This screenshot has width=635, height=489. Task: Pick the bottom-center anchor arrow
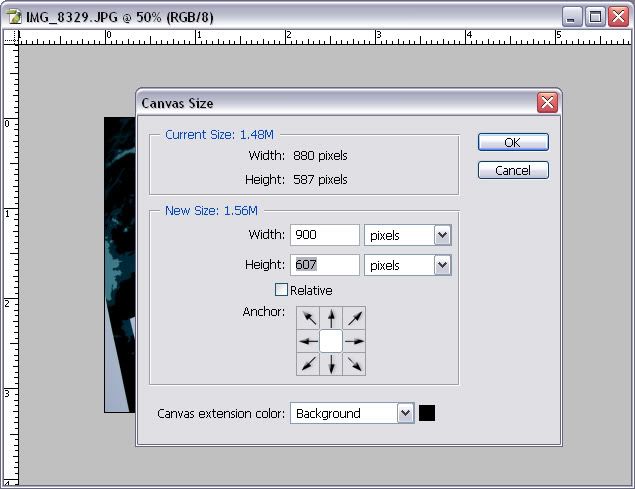click(x=331, y=364)
